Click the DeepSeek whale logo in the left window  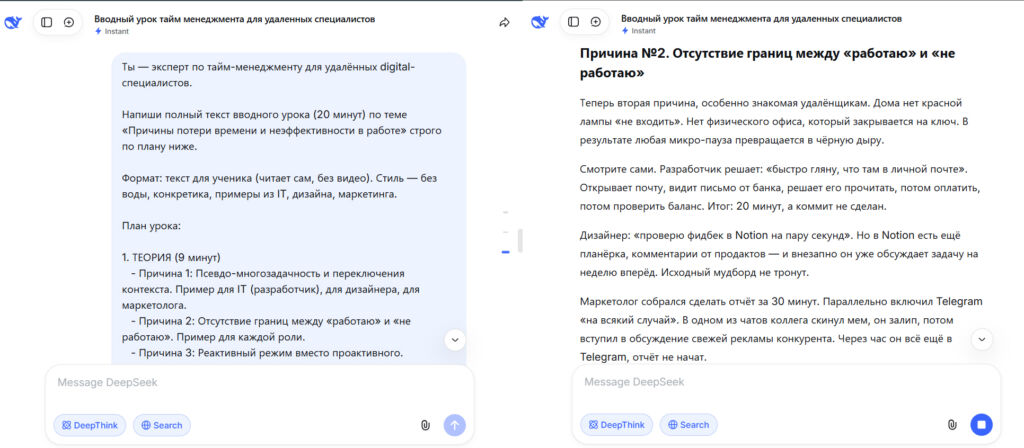pyautogui.click(x=14, y=23)
